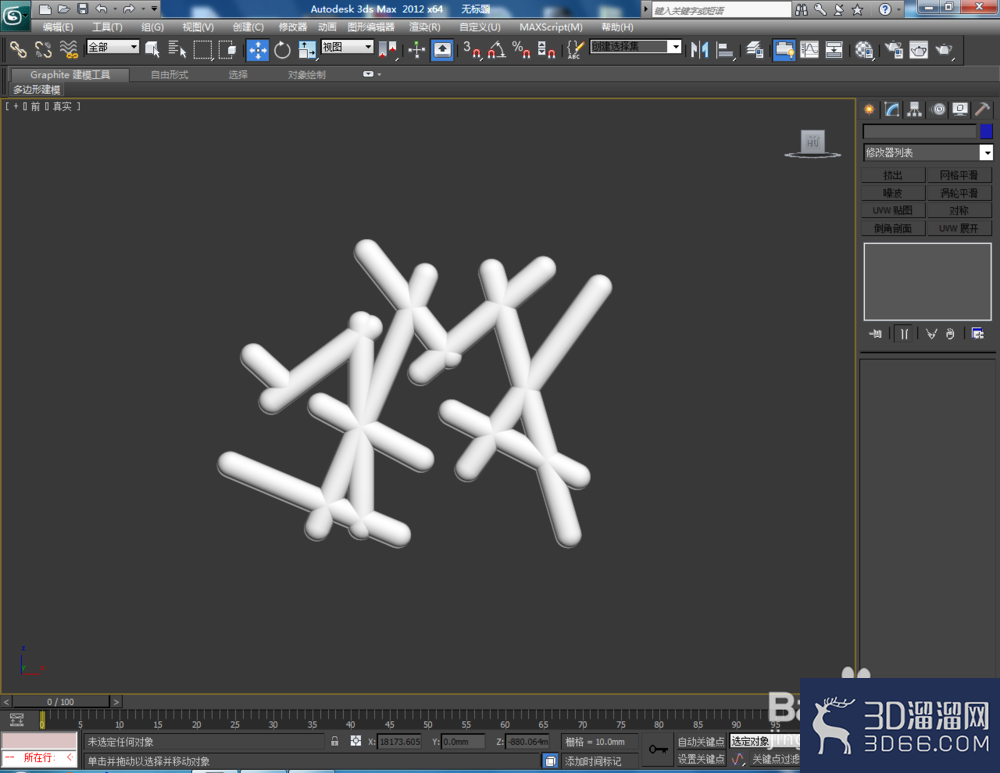This screenshot has width=1000, height=773.
Task: Toggle the Percent Snap magnet
Action: (522, 50)
